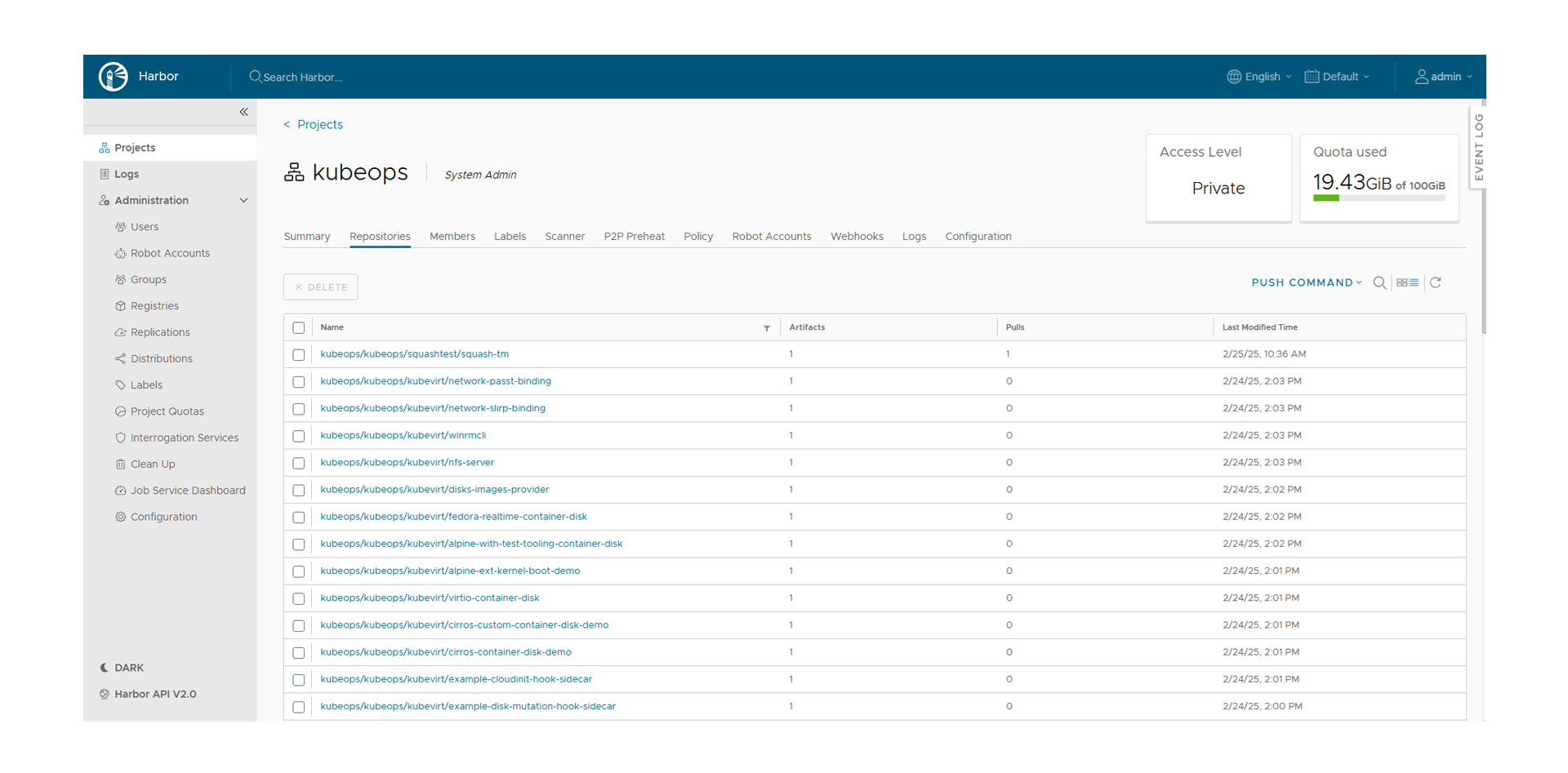Switch to the Members tab
This screenshot has height=773, width=1568.
pos(452,237)
